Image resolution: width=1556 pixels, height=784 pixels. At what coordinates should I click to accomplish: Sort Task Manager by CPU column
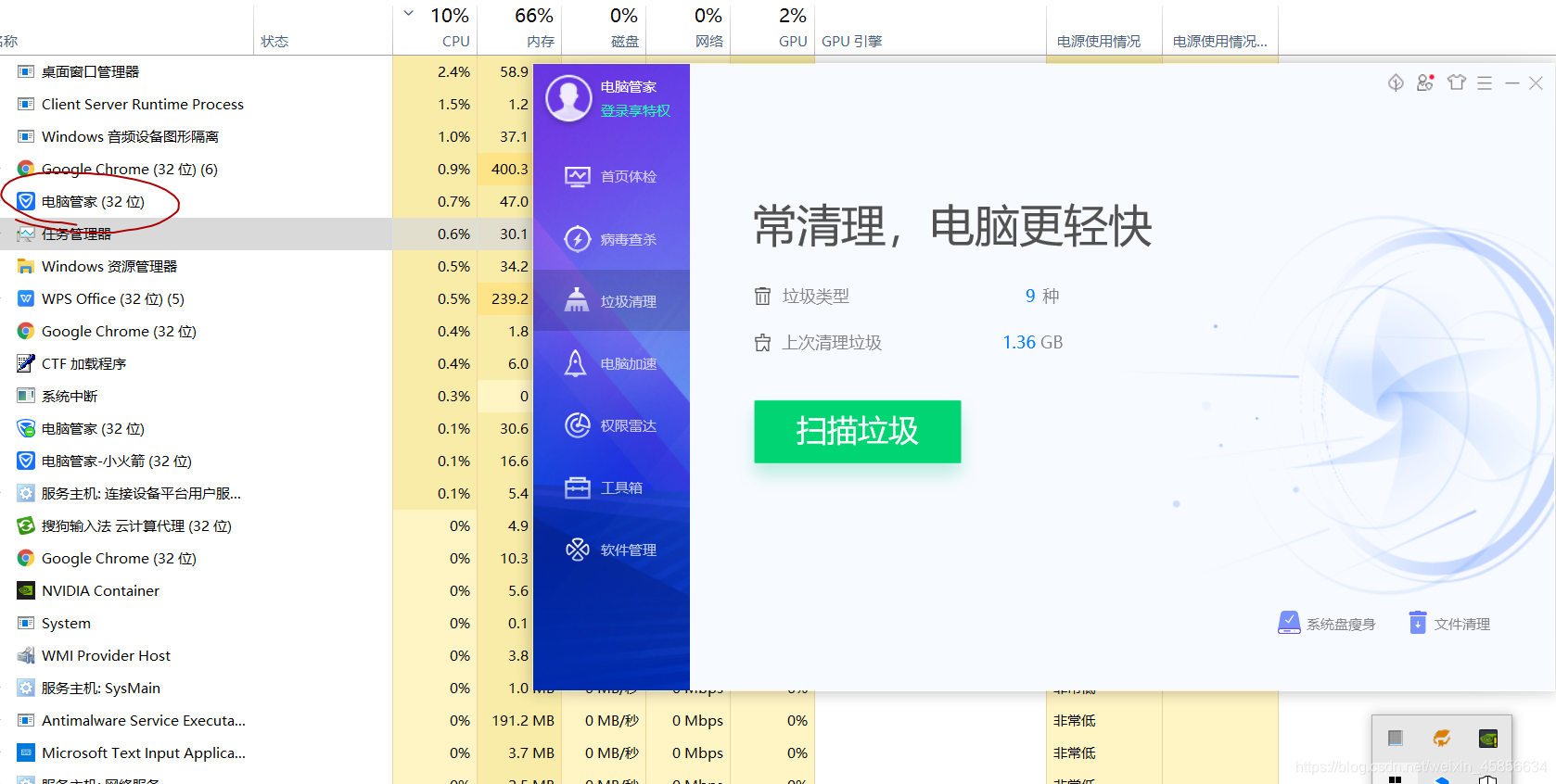click(436, 28)
